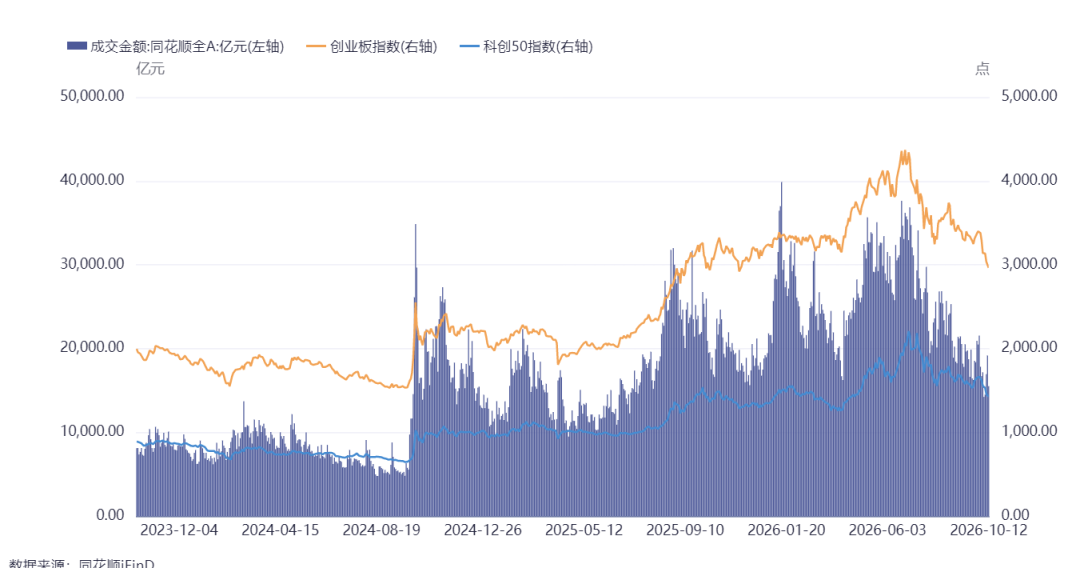
Task: Click left axis value 20,000.00
Action: point(92,347)
